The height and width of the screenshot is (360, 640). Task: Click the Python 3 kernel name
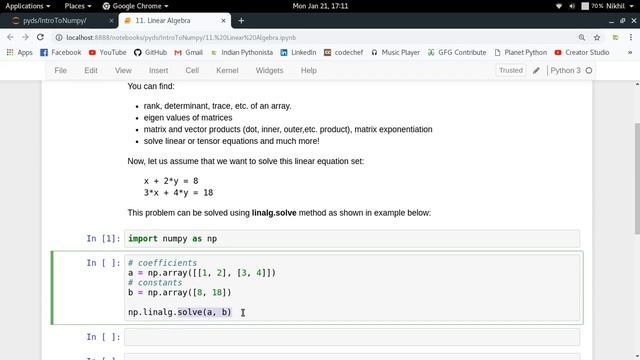(565, 70)
